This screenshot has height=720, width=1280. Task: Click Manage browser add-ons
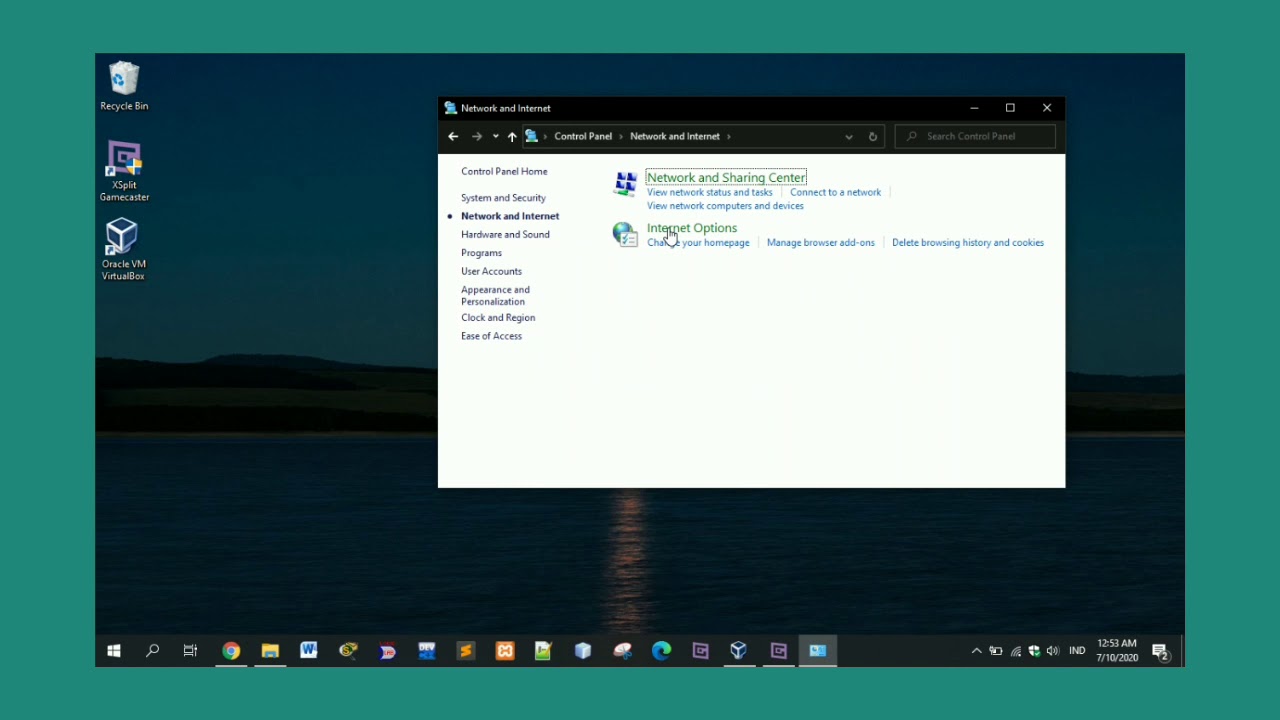pos(820,242)
